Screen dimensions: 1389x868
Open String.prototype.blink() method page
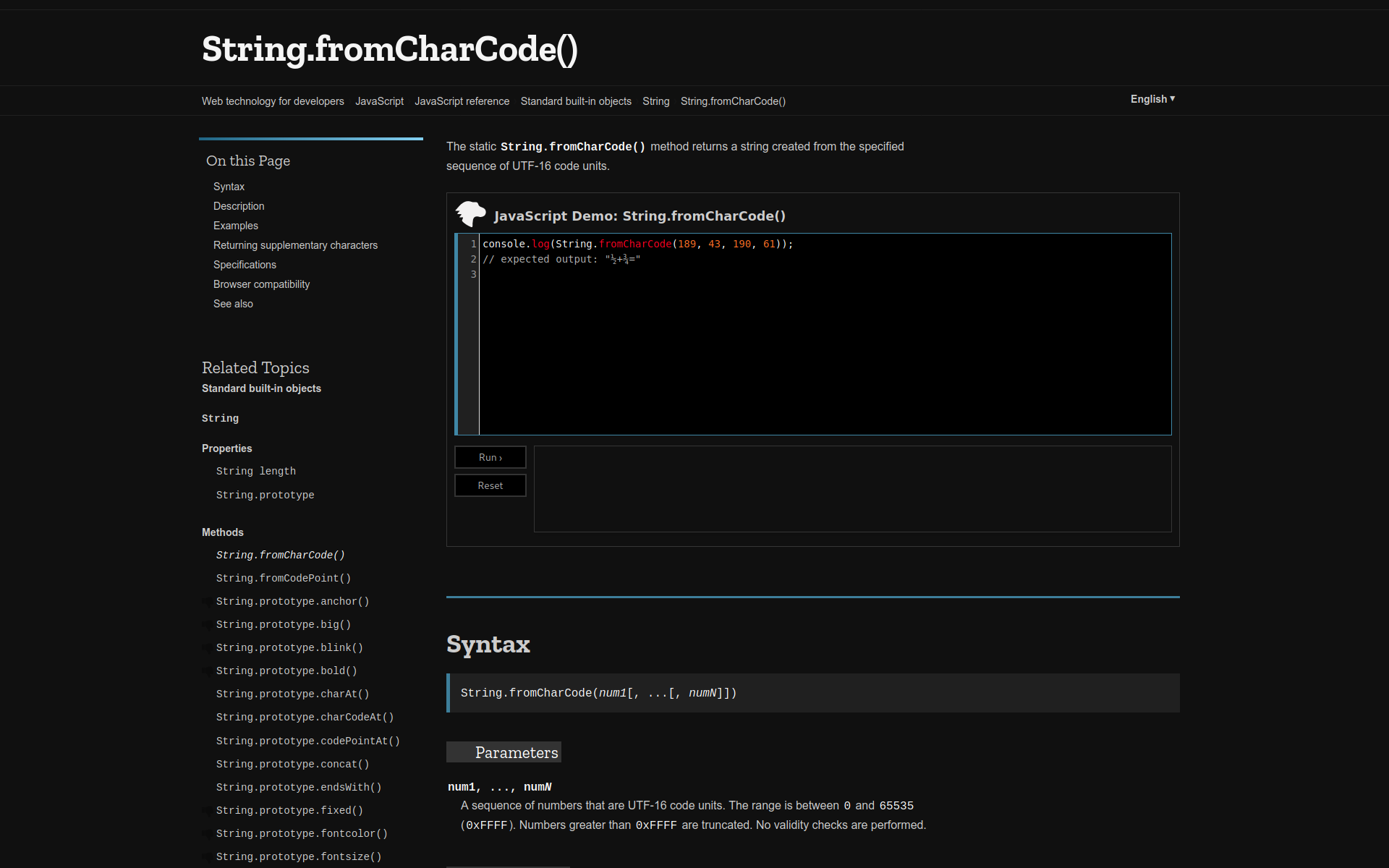(289, 647)
